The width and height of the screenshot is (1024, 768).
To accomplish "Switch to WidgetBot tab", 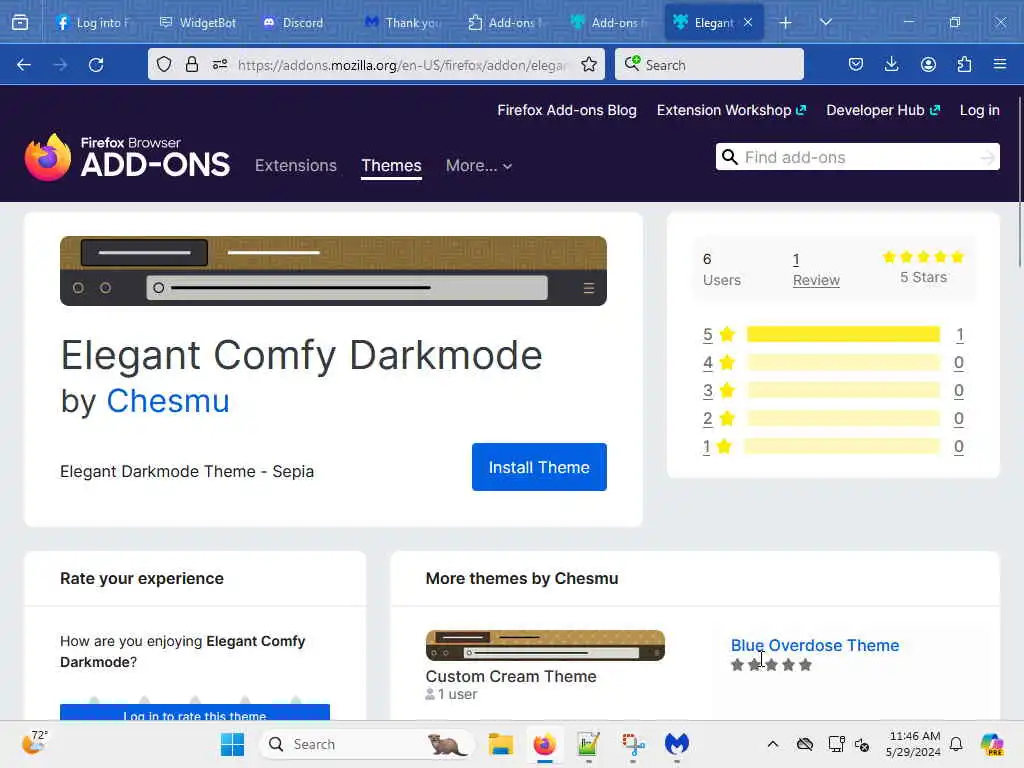I will point(198,23).
